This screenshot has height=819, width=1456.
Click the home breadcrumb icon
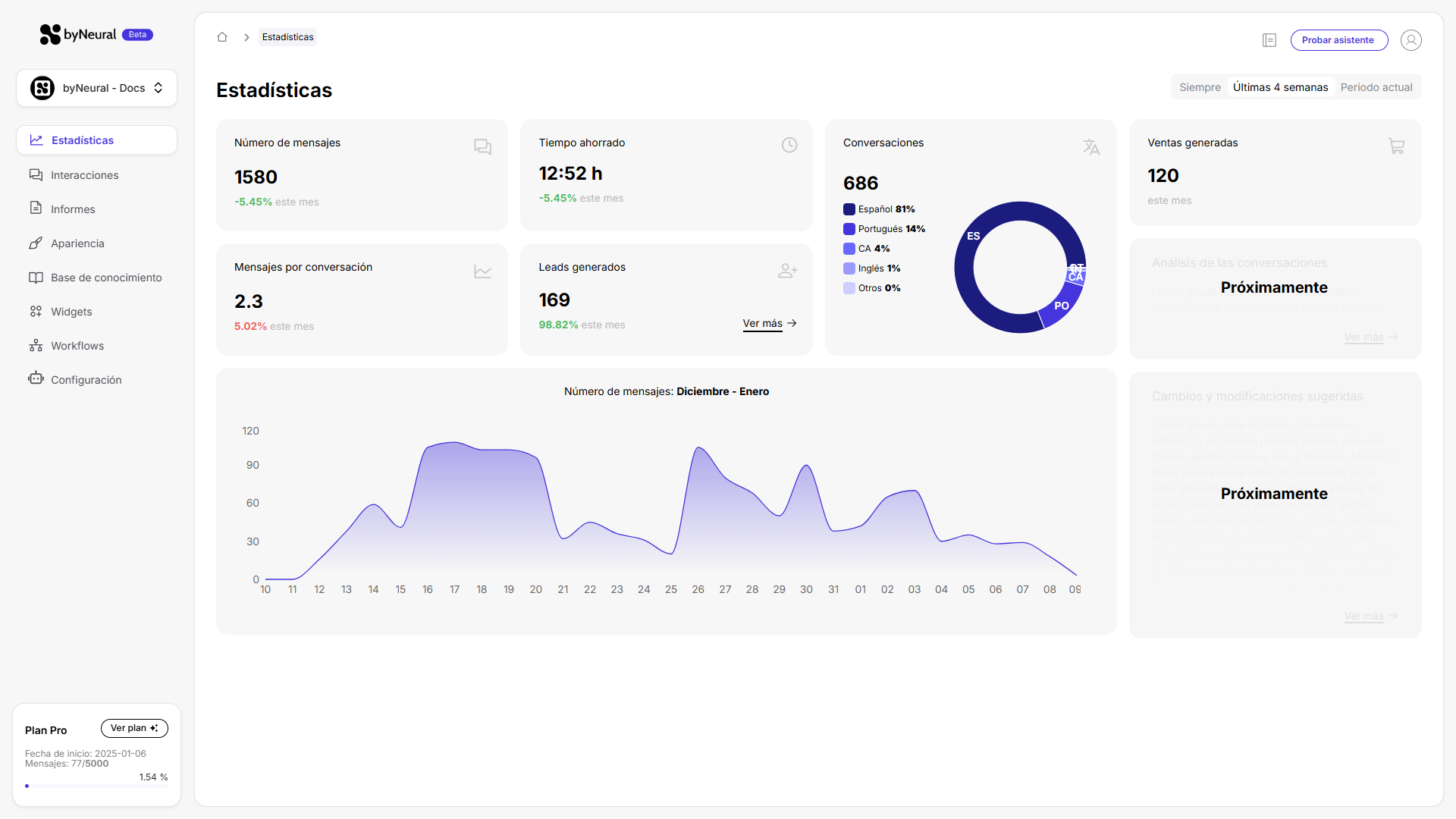tap(222, 37)
